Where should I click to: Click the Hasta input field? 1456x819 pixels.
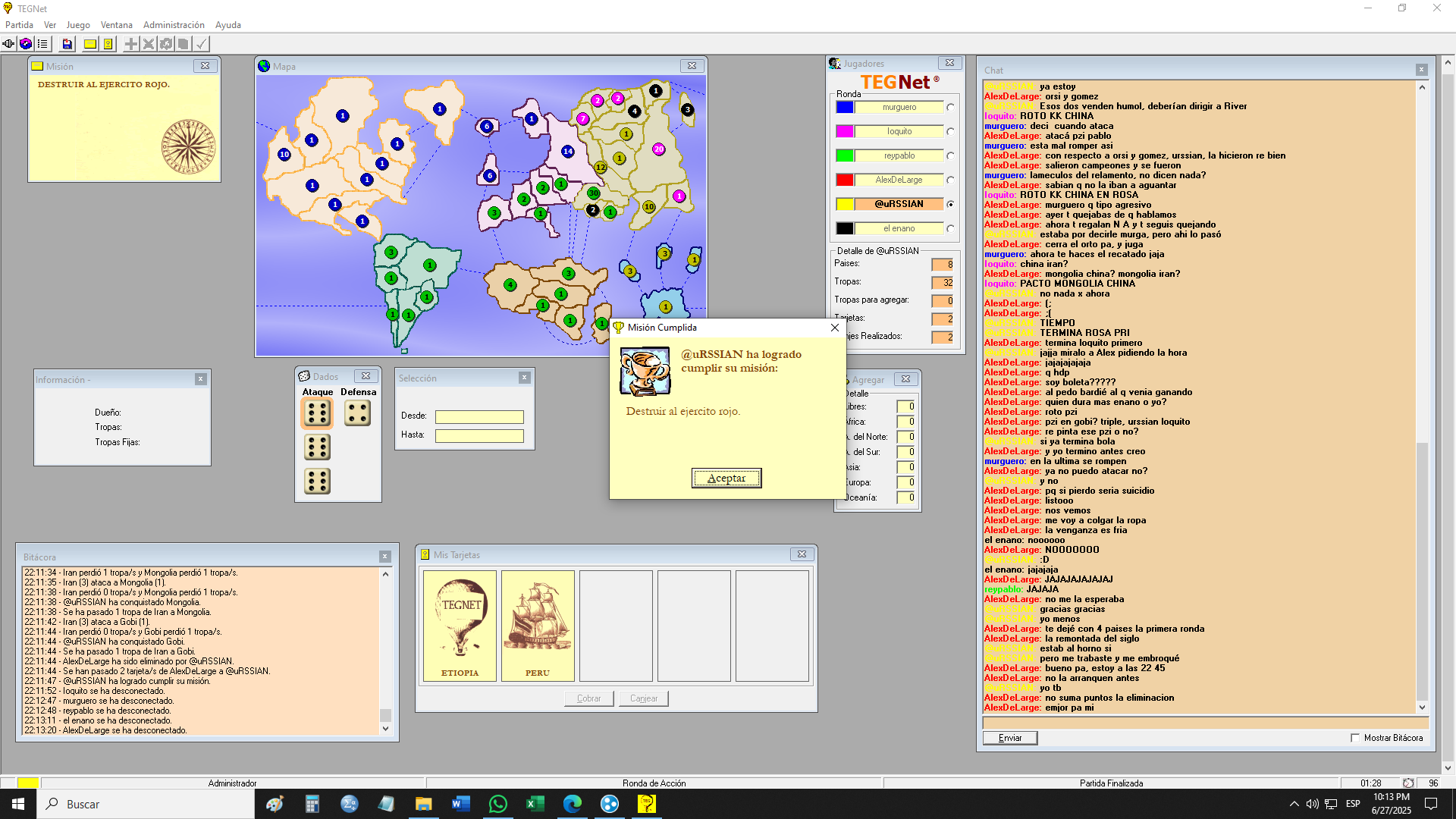tap(479, 436)
